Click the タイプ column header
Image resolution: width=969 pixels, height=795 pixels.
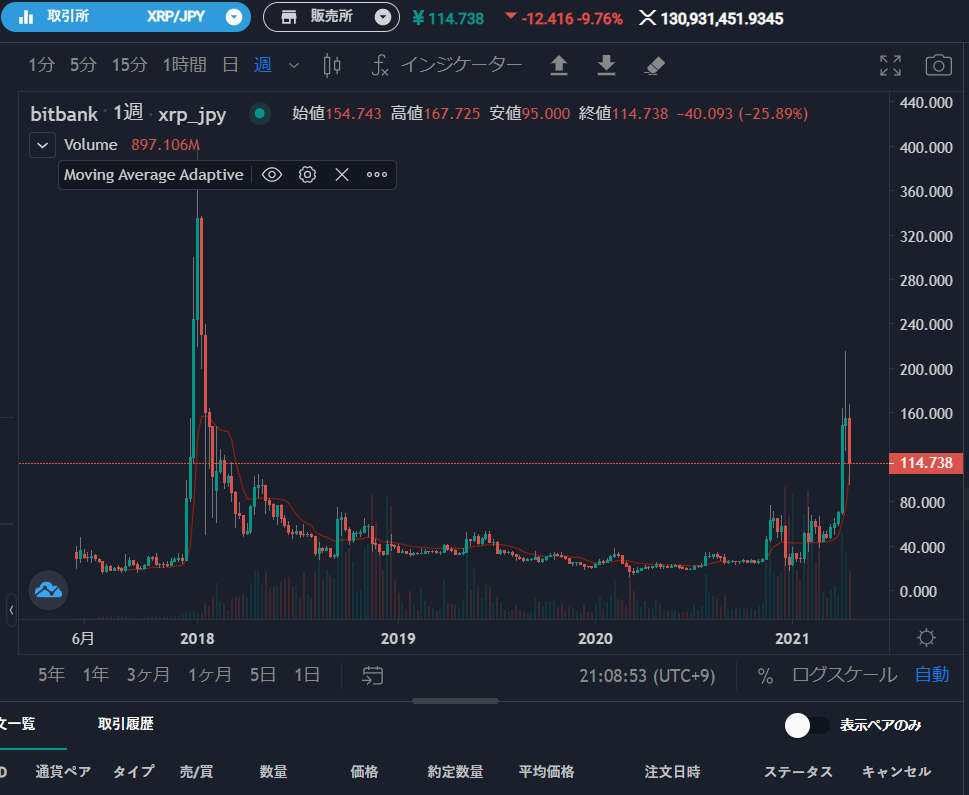click(133, 772)
